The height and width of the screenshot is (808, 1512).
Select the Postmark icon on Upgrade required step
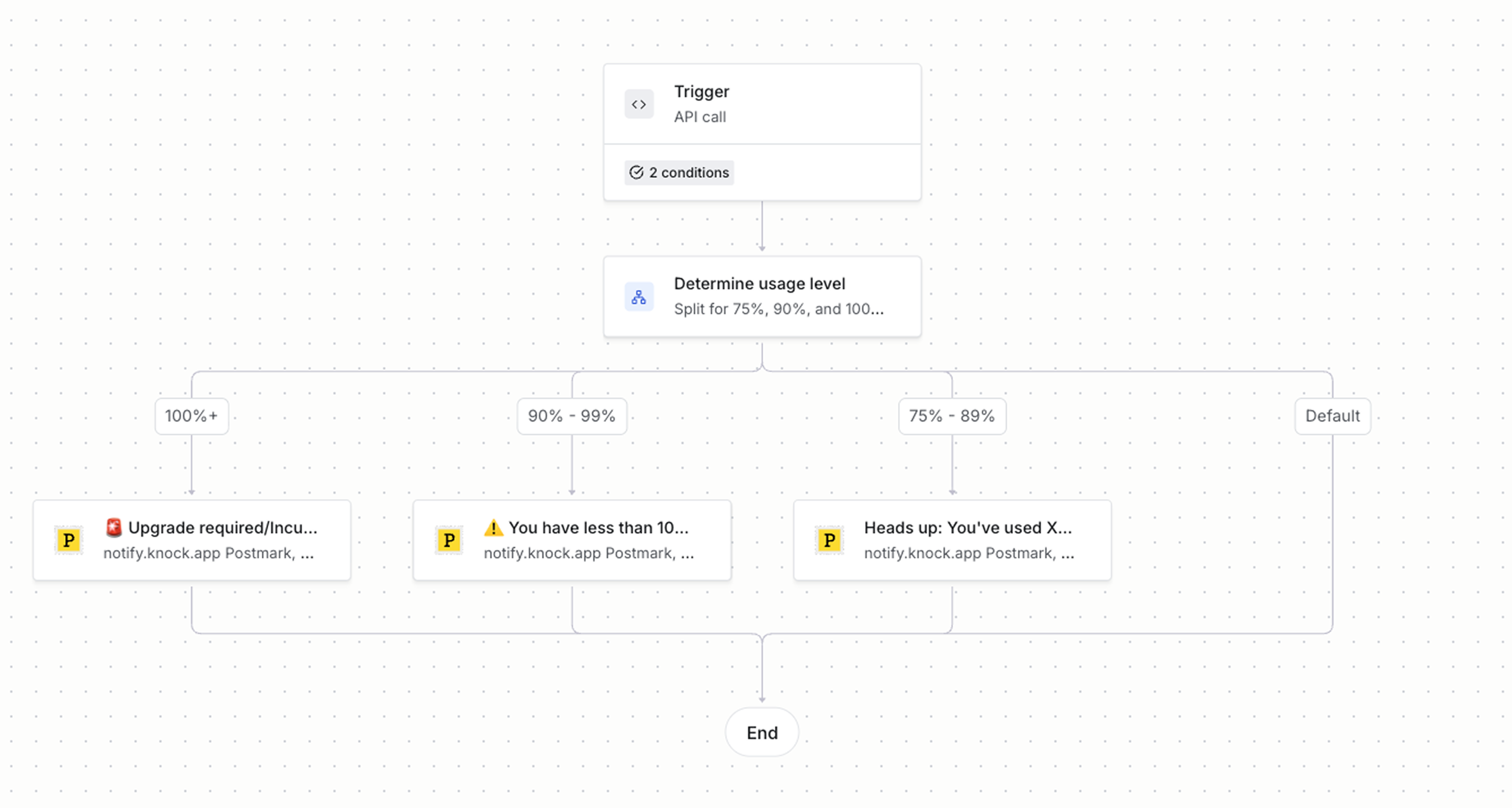[x=68, y=540]
